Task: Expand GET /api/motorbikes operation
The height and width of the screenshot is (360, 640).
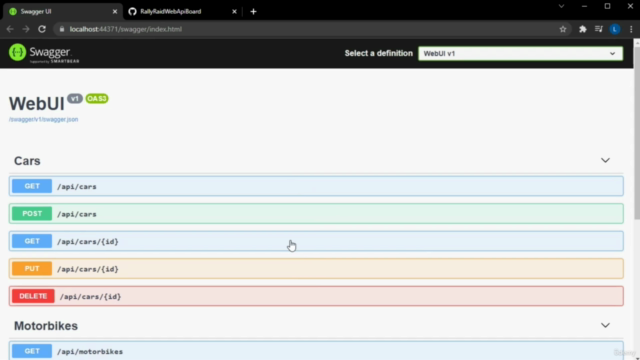Action: [x=316, y=351]
